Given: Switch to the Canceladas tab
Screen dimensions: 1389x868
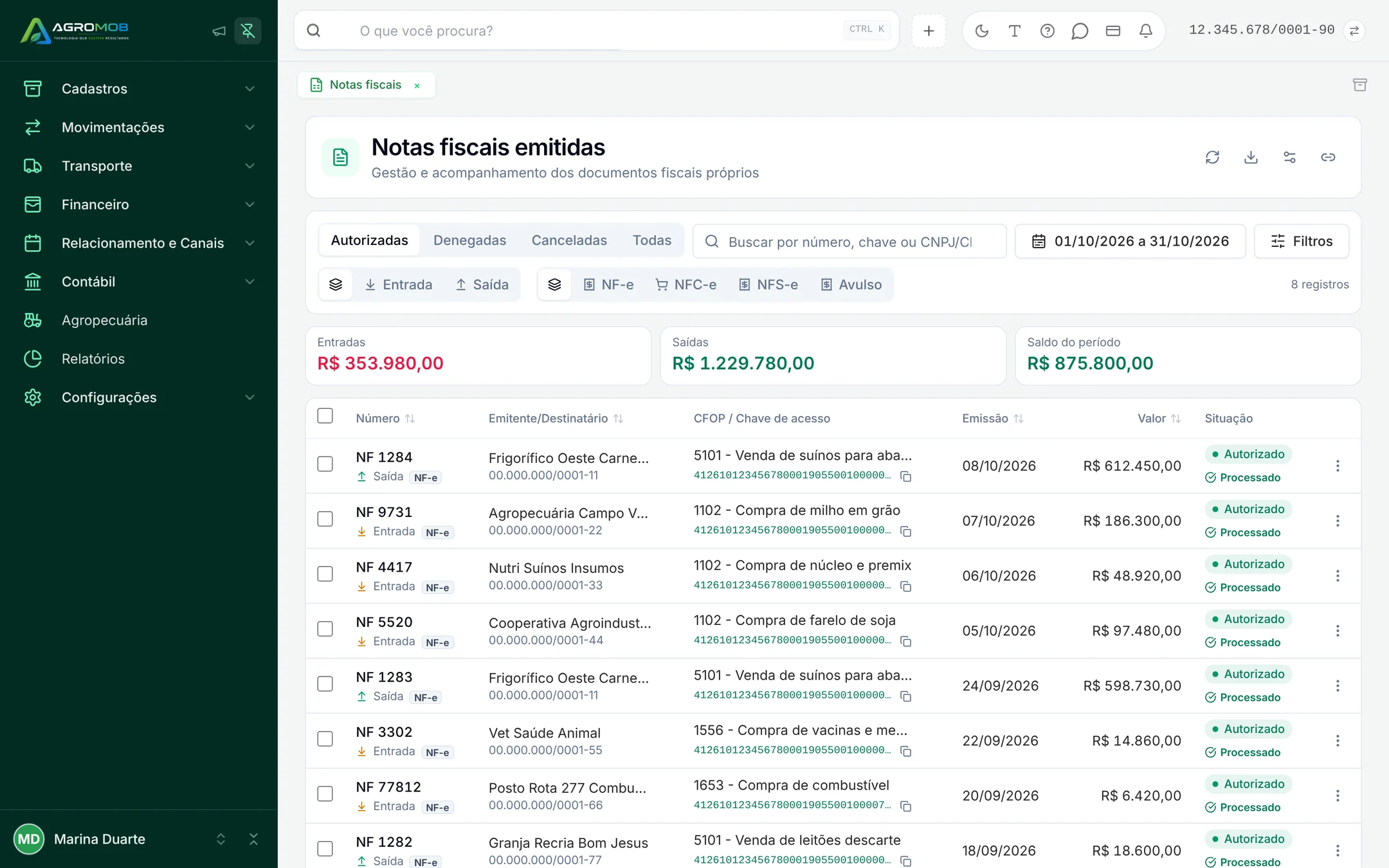Looking at the screenshot, I should point(569,240).
